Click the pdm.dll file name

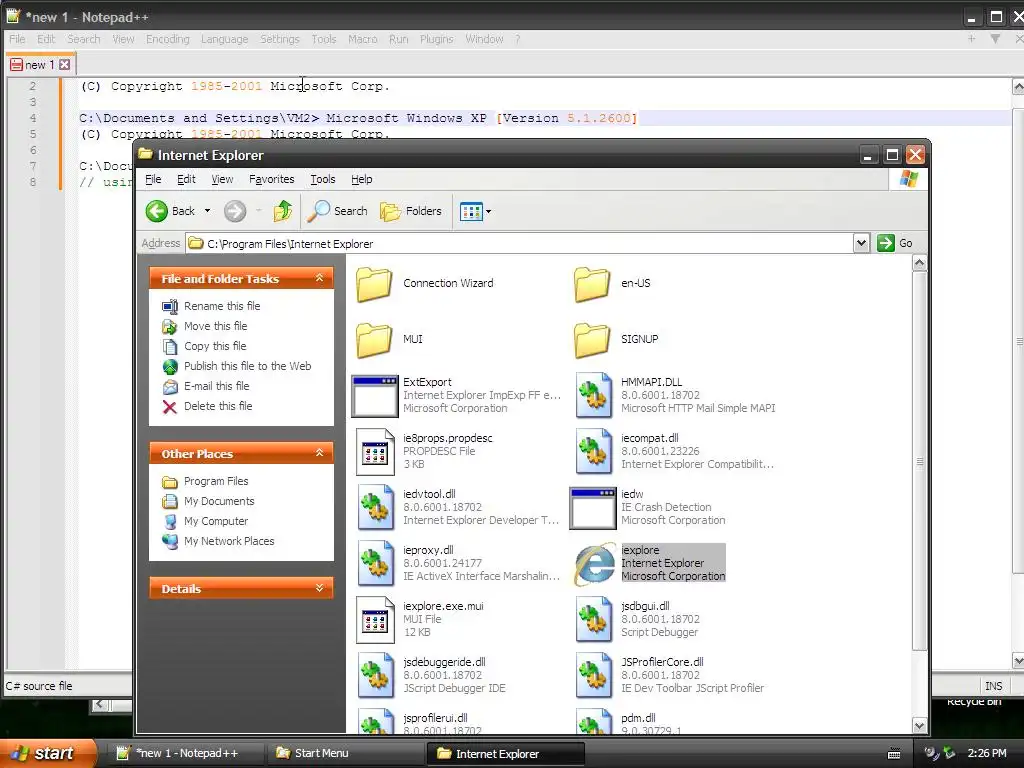[x=638, y=718]
